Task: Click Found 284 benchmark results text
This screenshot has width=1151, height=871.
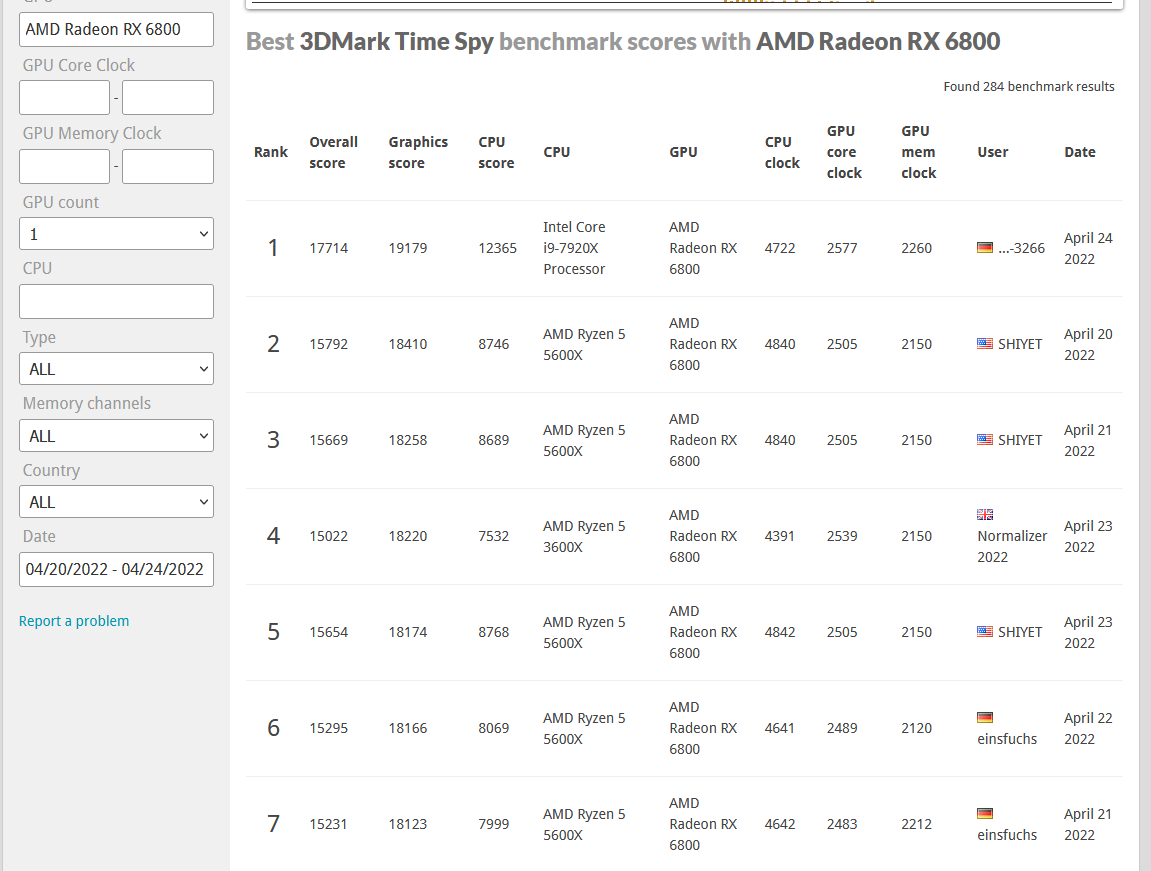Action: click(x=1028, y=87)
